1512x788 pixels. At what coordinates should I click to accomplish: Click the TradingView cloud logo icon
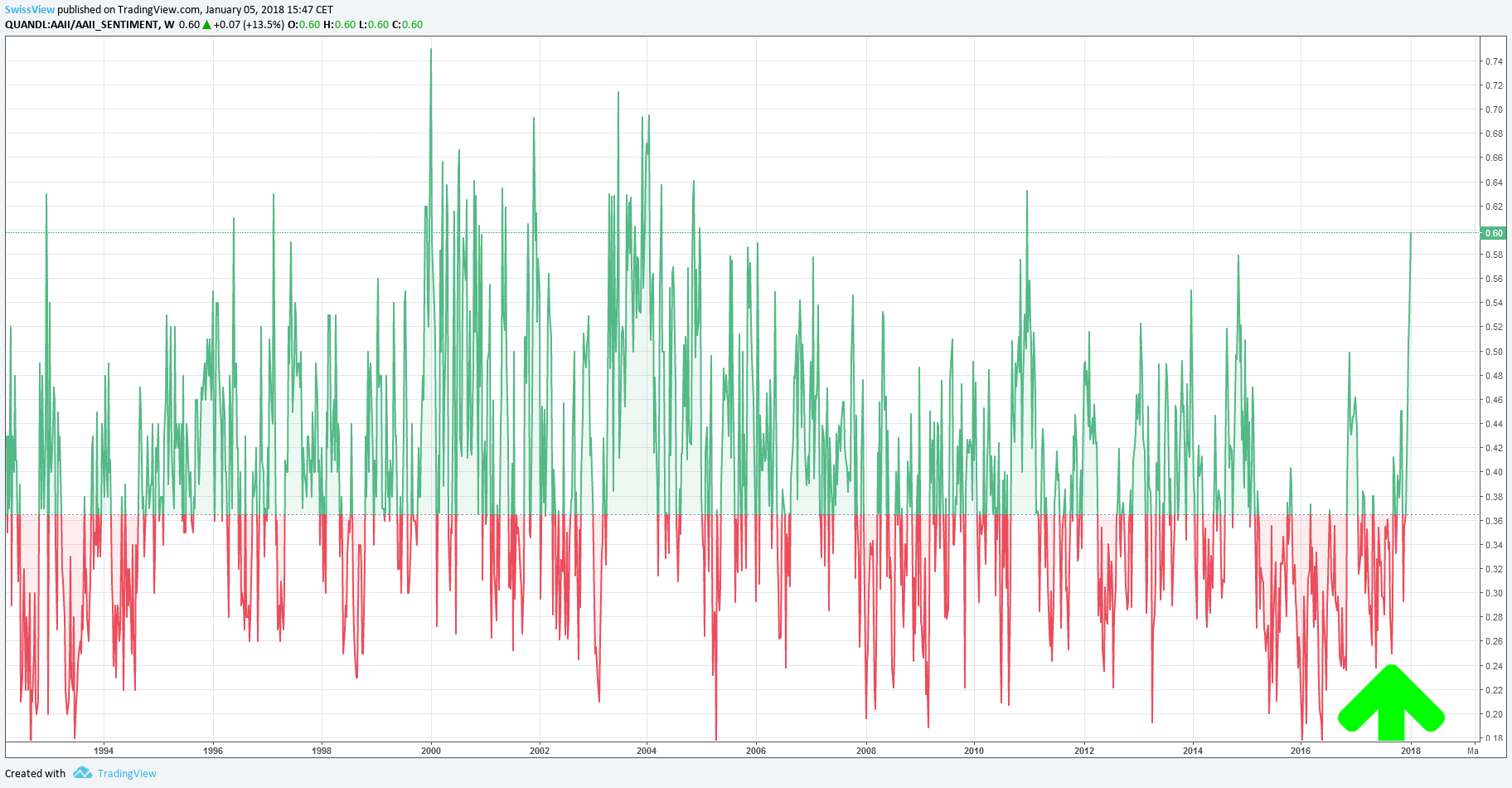[82, 772]
